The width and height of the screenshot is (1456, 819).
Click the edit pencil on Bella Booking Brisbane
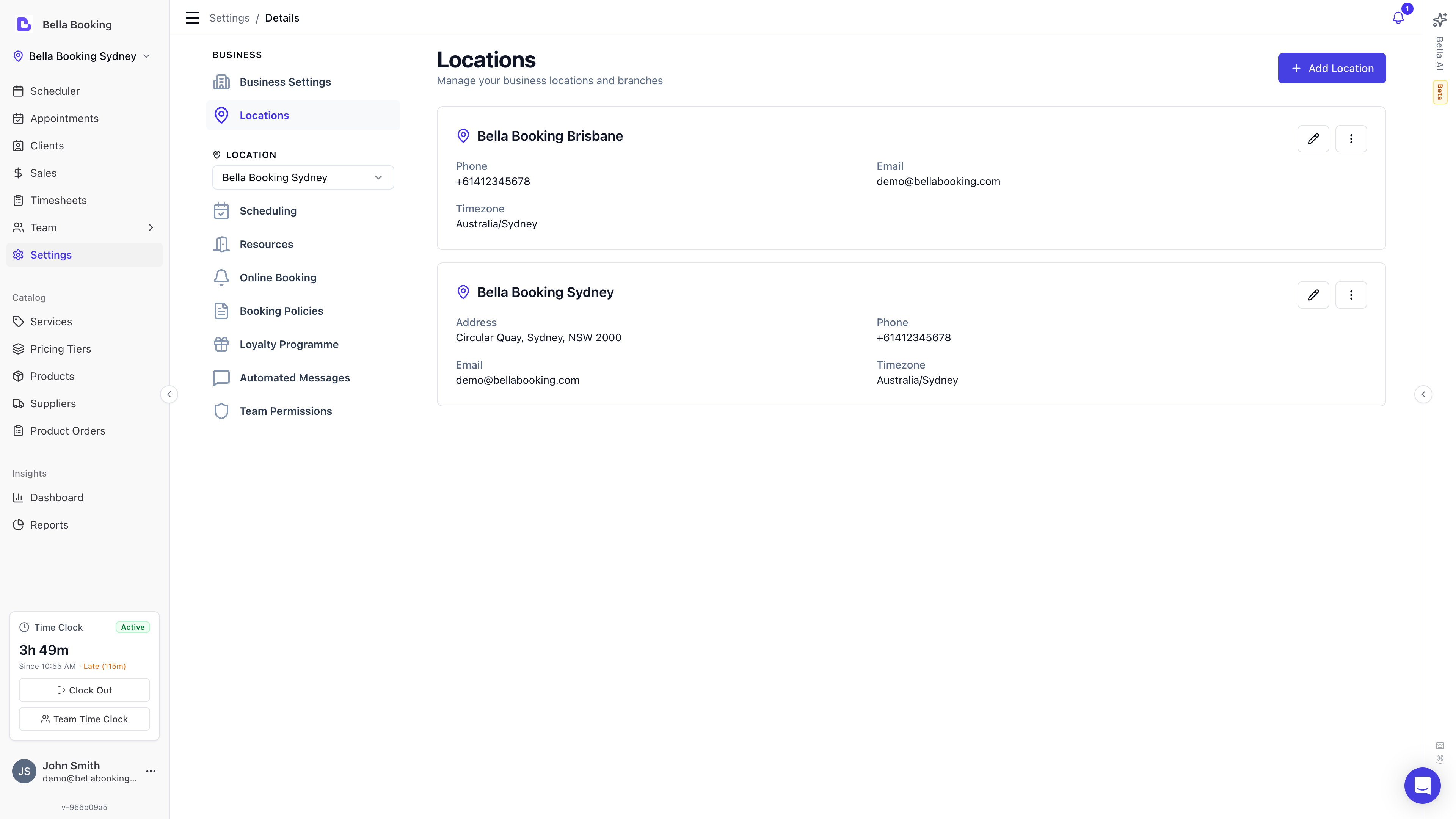(1313, 138)
